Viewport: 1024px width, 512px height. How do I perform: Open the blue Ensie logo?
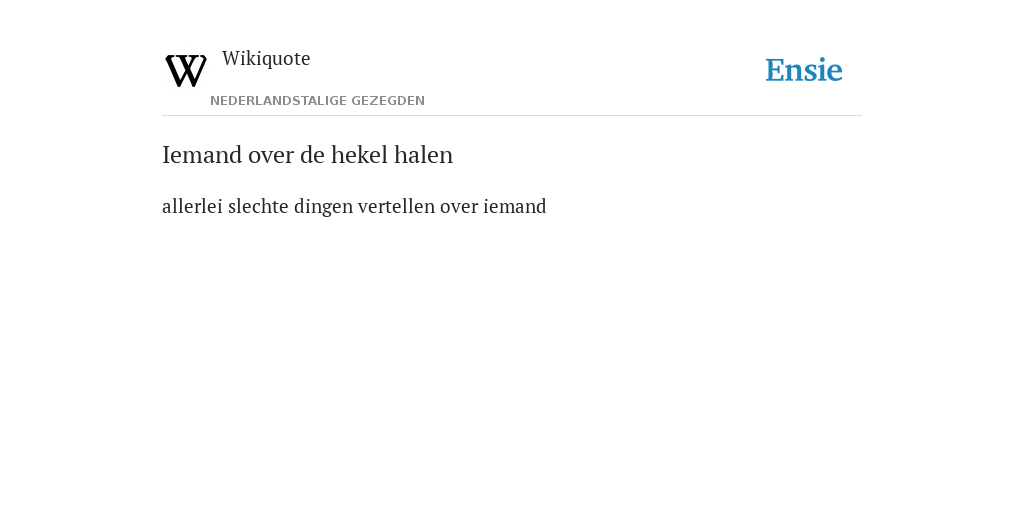pyautogui.click(x=804, y=70)
